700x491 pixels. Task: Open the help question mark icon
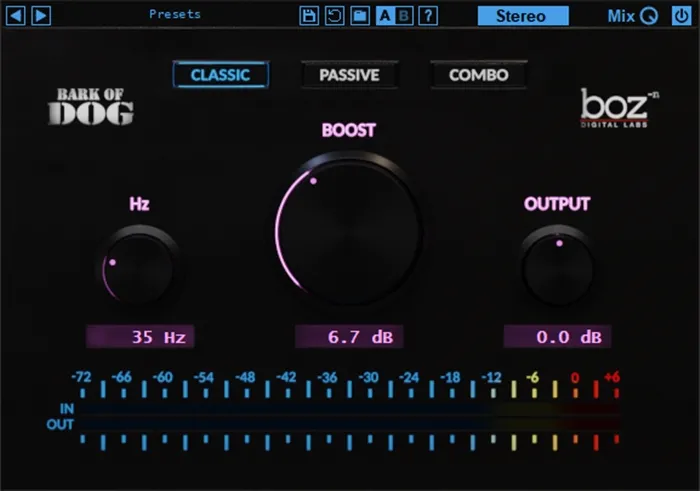tap(429, 16)
